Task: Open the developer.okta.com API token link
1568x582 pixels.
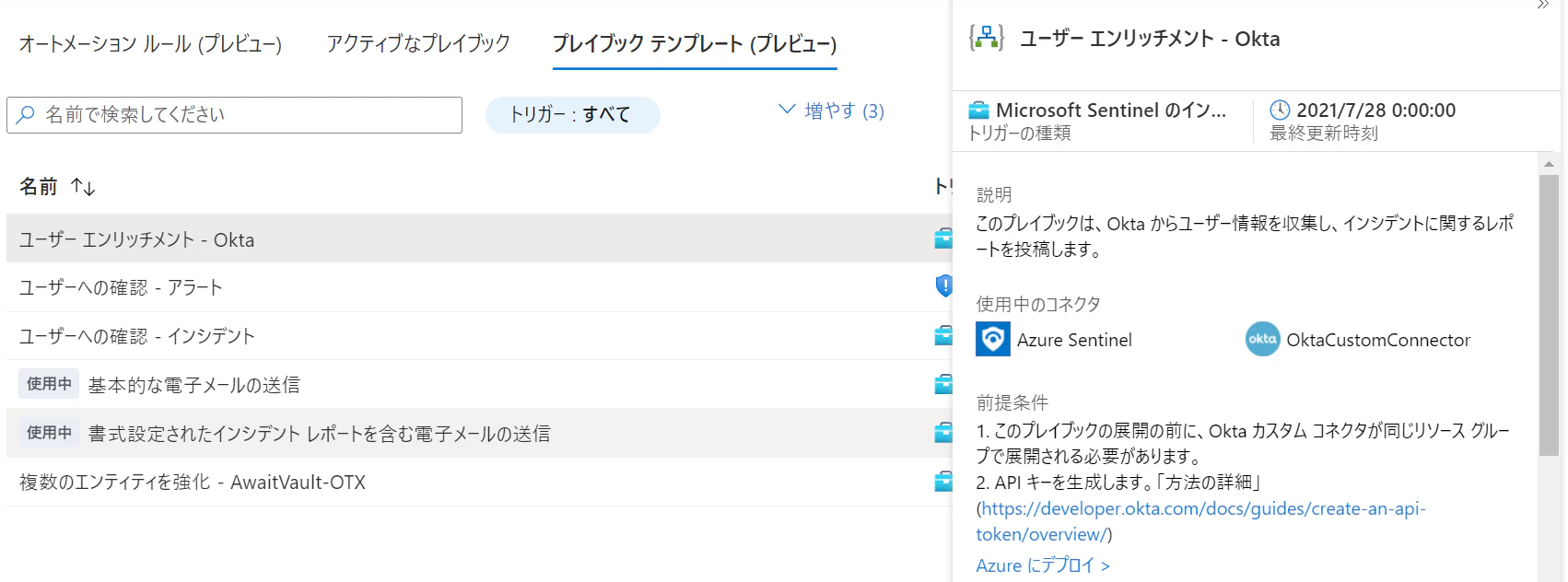Action: [1201, 521]
